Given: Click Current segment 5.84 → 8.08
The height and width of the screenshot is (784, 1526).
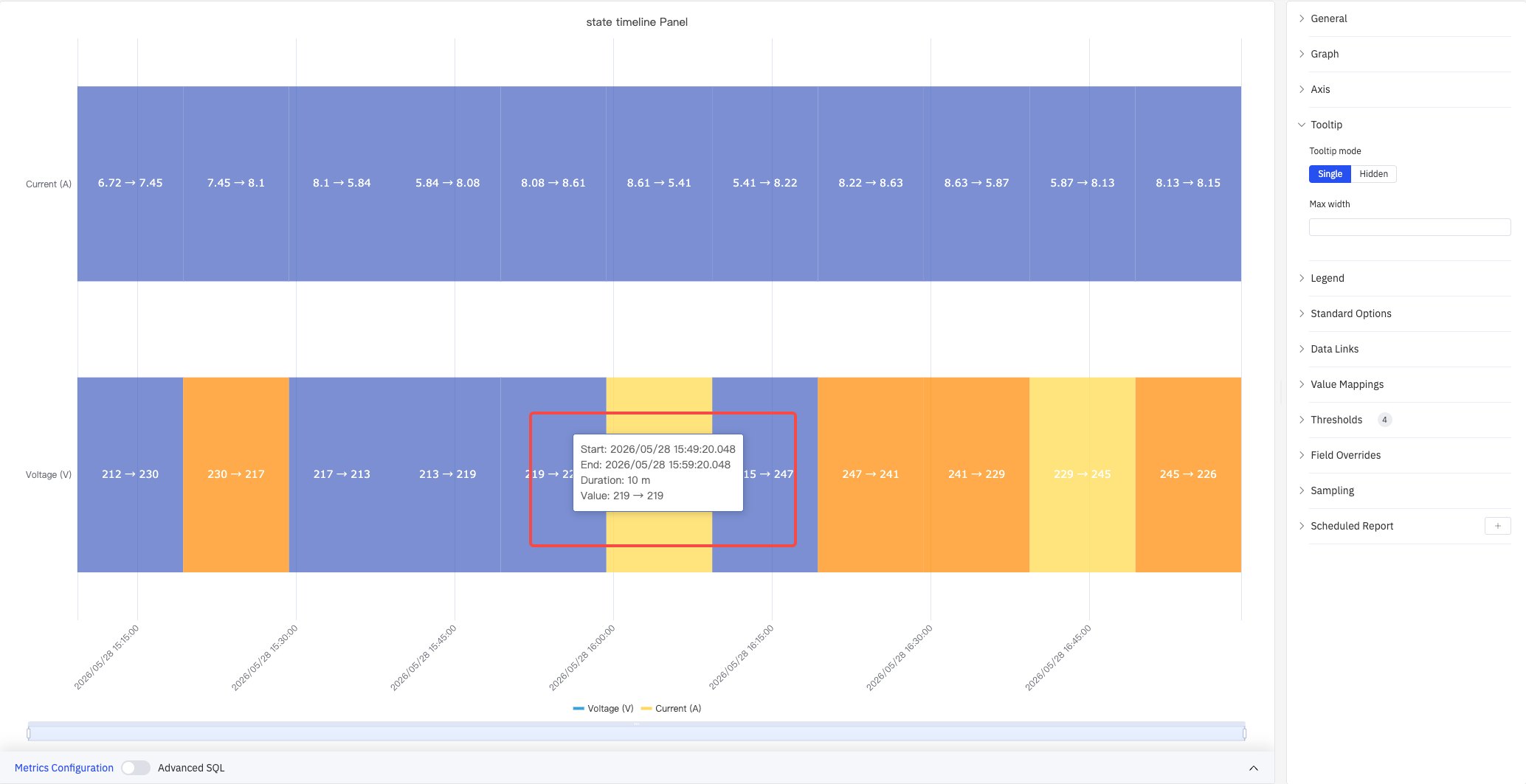Looking at the screenshot, I should coord(447,183).
